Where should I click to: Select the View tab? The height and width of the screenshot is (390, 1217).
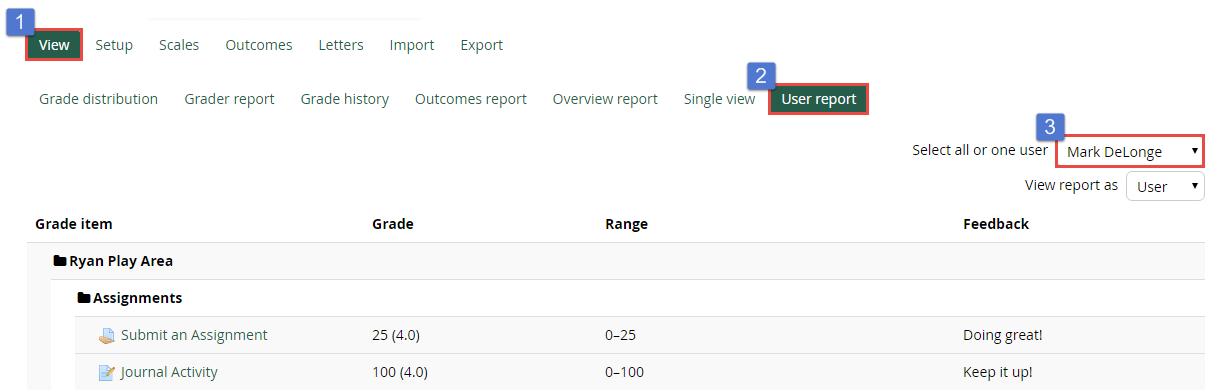coord(54,45)
